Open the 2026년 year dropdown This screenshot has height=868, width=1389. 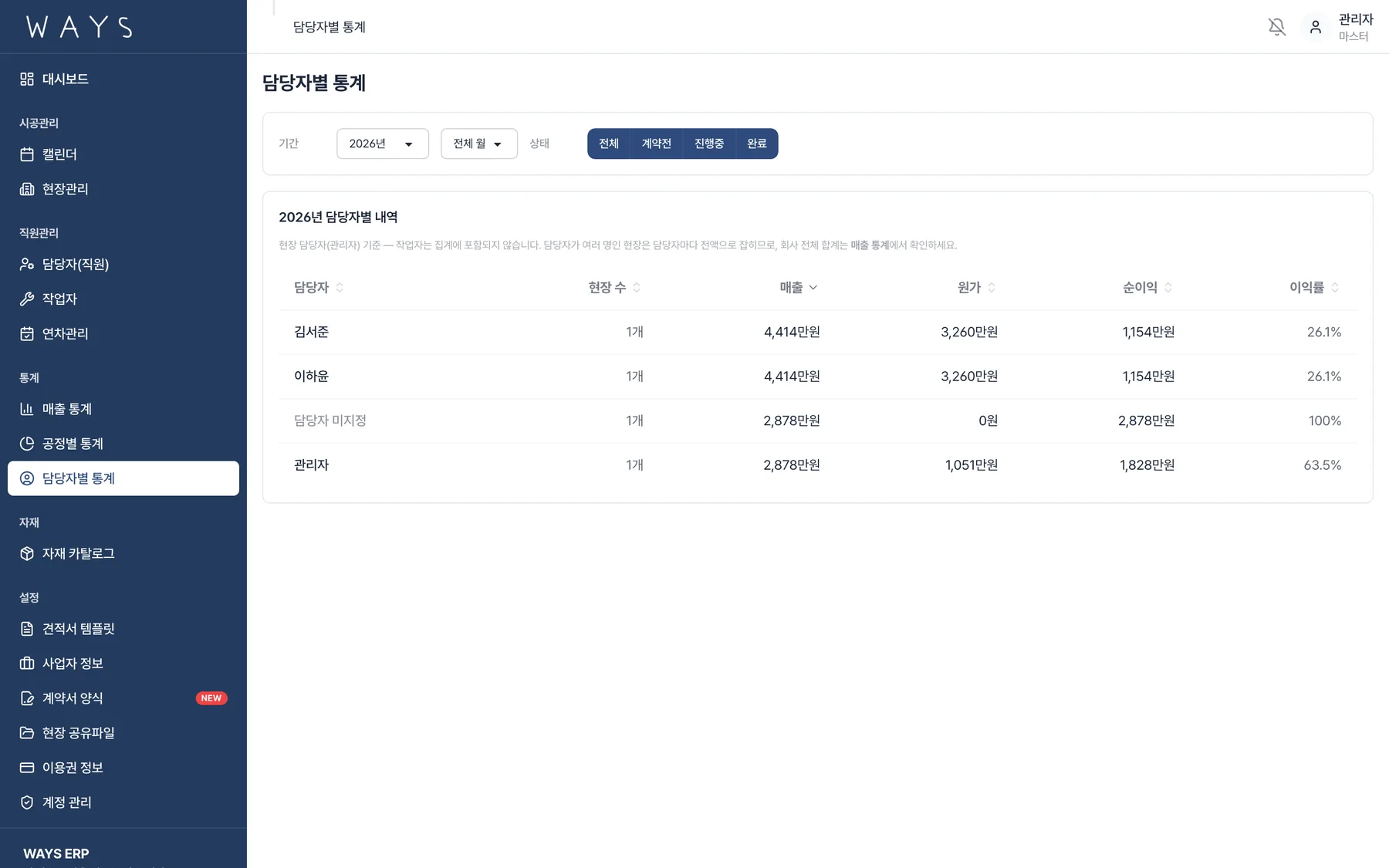tap(383, 144)
